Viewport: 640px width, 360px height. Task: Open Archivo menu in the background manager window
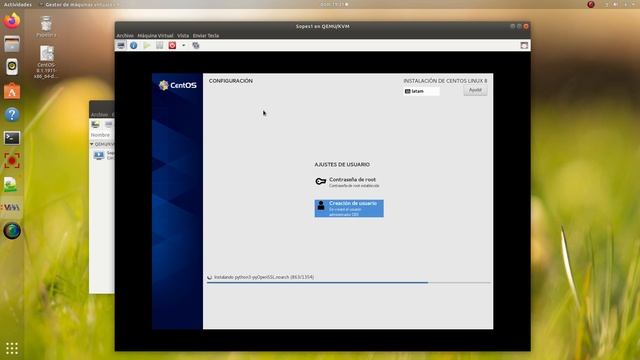tap(99, 114)
